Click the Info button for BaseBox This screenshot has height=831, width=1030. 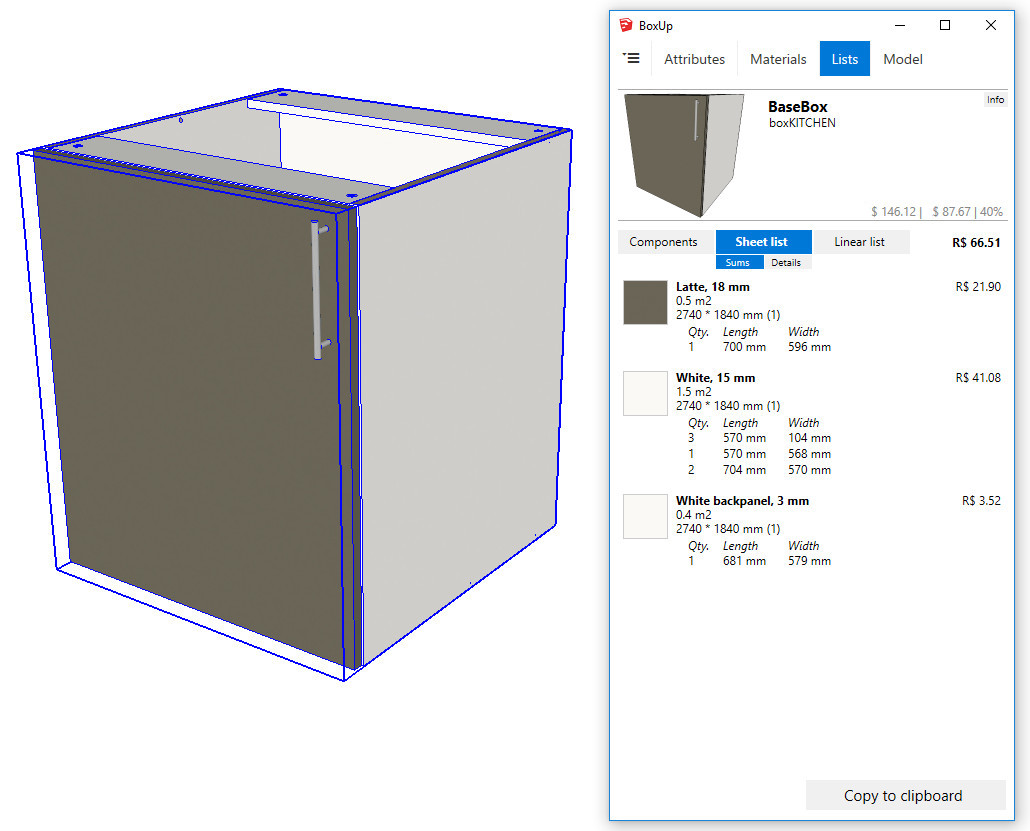point(995,99)
